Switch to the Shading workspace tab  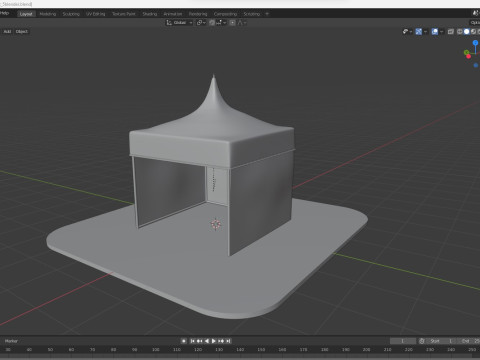click(150, 14)
